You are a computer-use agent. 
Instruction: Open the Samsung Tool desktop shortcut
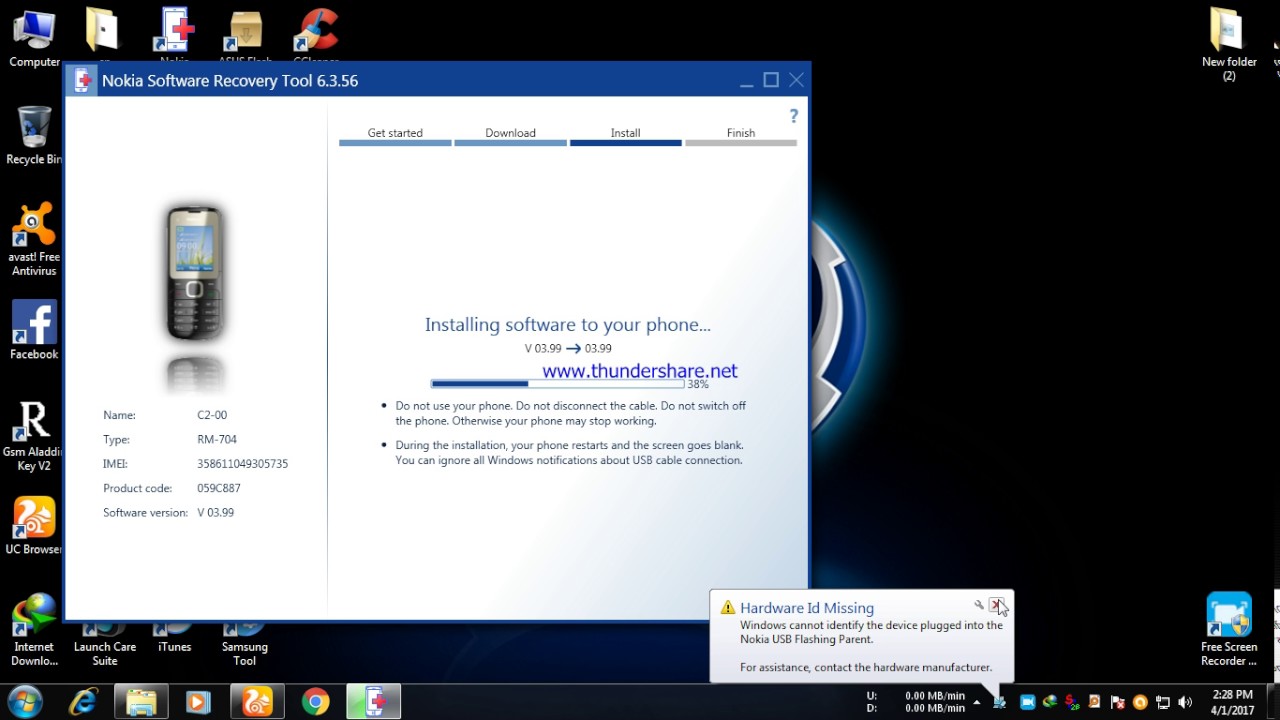(x=245, y=645)
